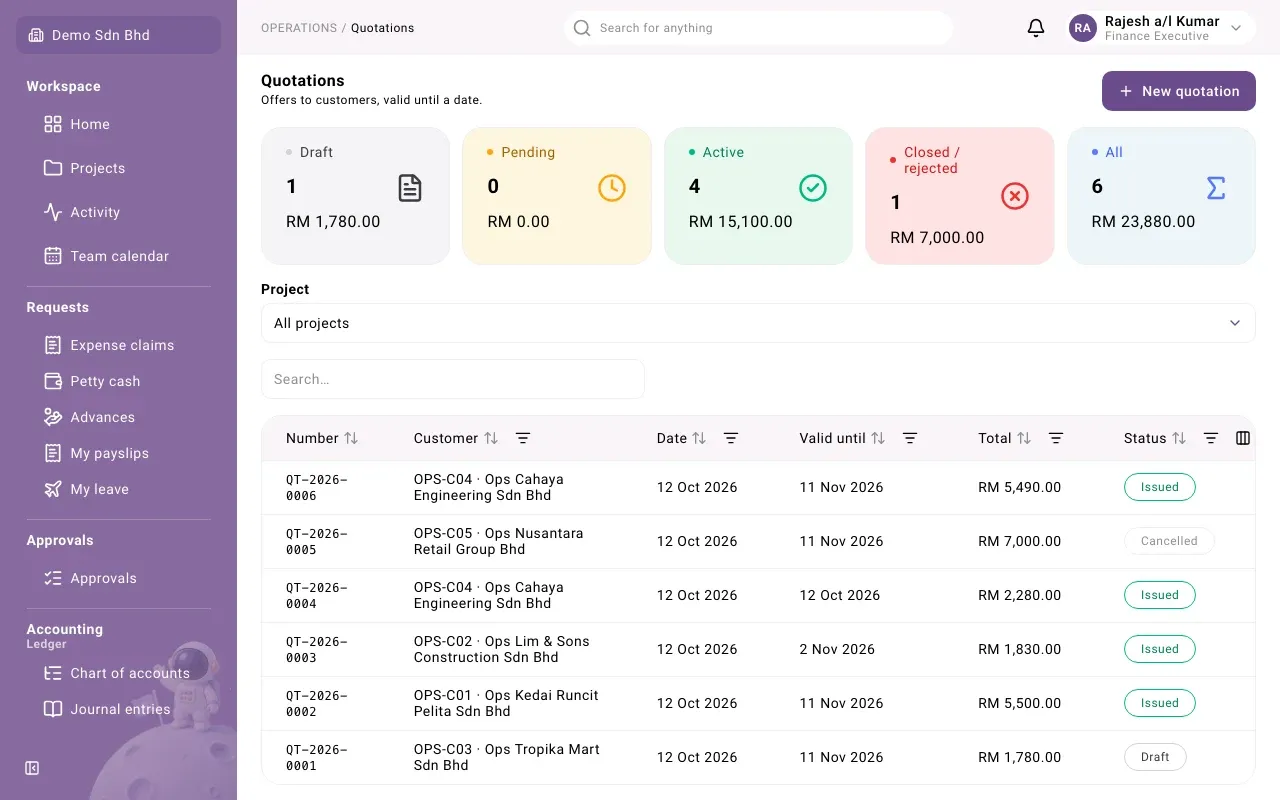Open the notifications bell

[1036, 28]
